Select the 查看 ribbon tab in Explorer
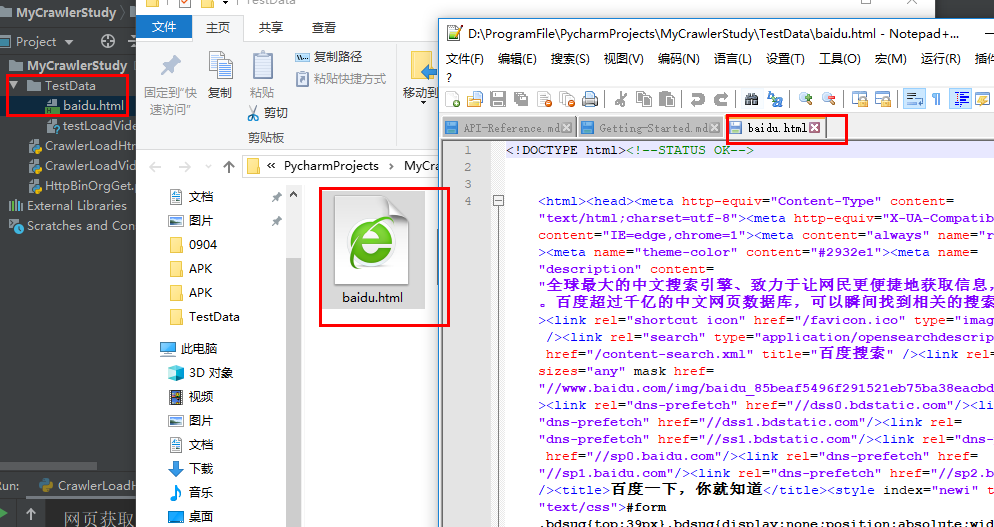The image size is (994, 527). pos(324,27)
